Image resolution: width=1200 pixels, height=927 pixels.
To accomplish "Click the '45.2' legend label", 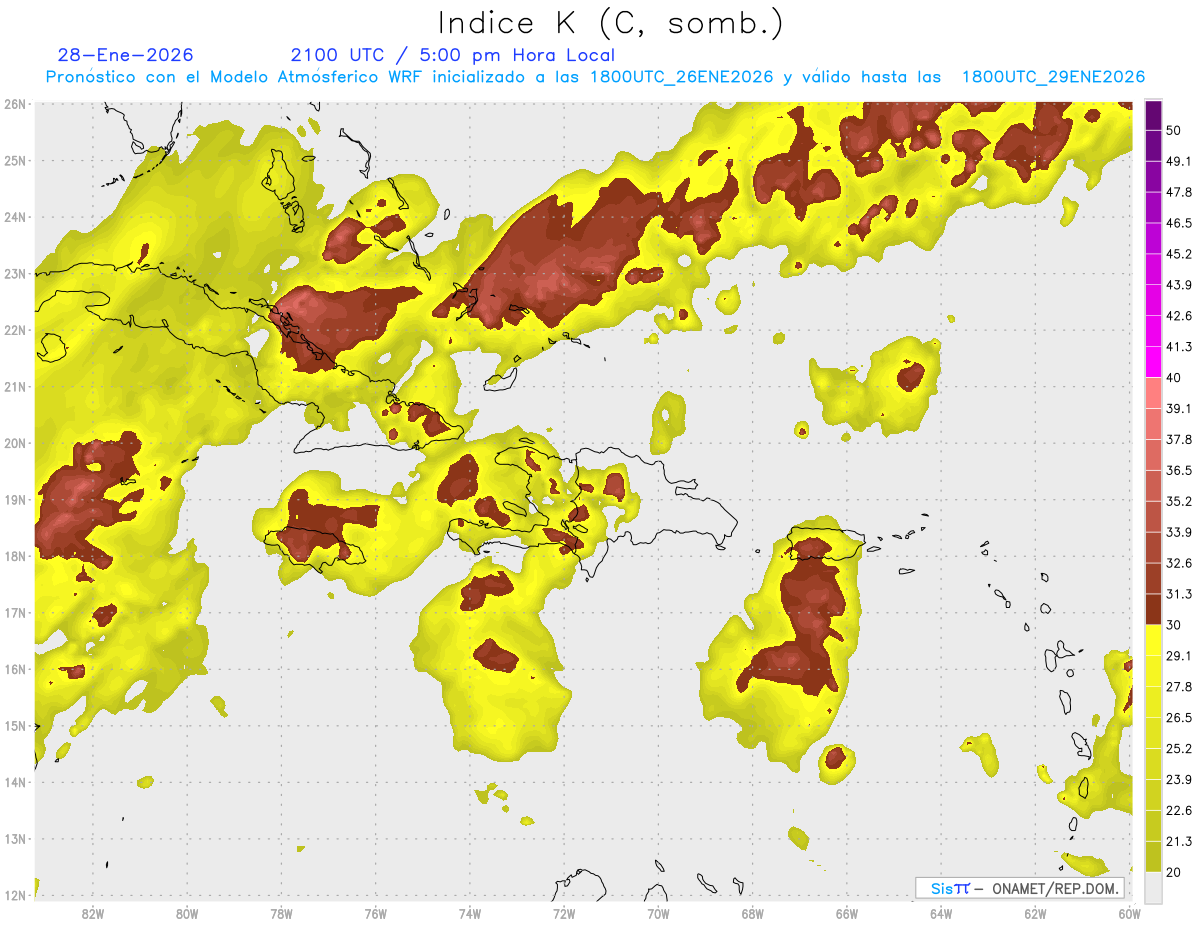I will [x=1178, y=254].
